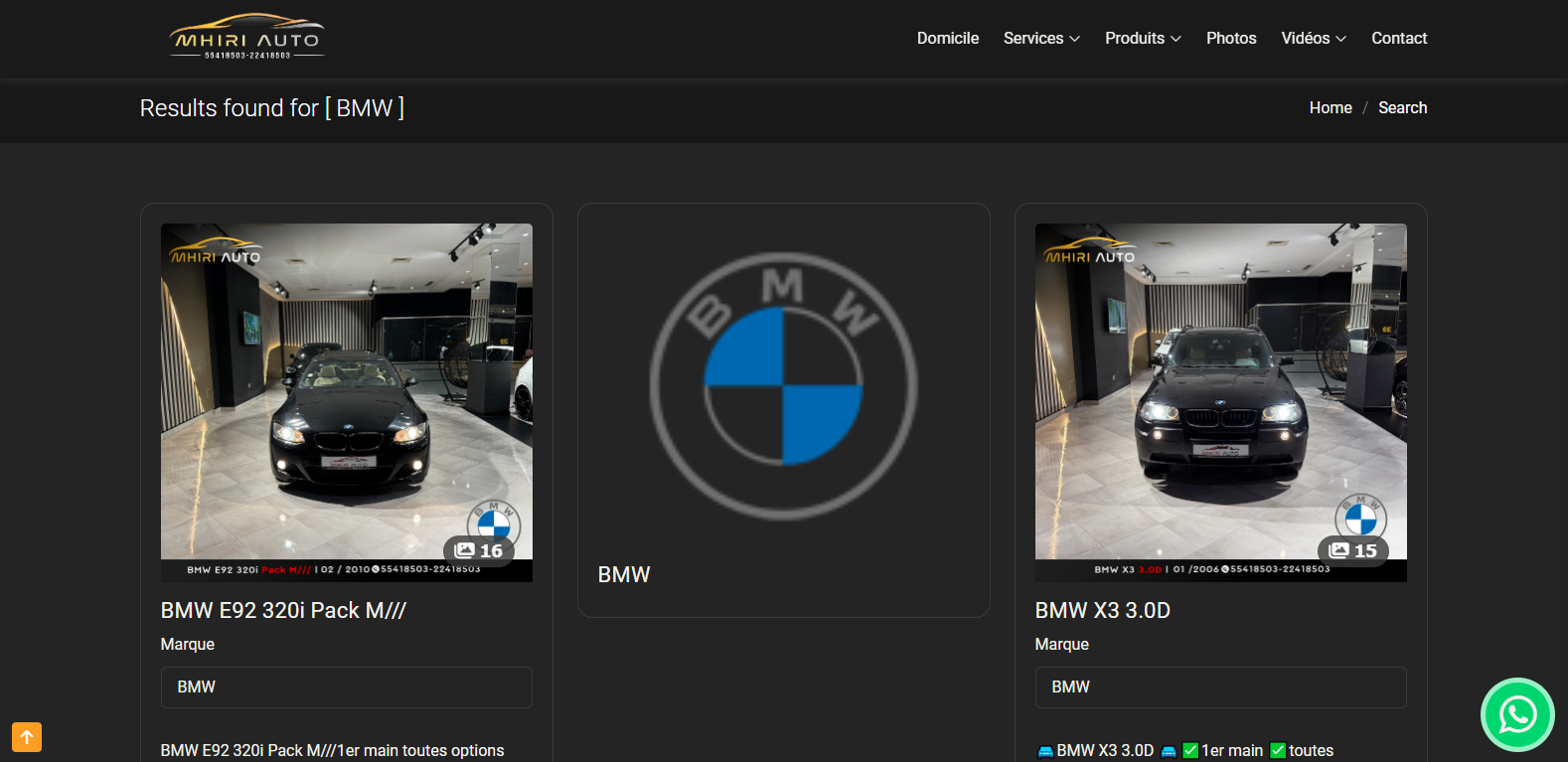This screenshot has width=1568, height=762.
Task: Open the 15 photos gallery badge
Action: tap(1353, 550)
